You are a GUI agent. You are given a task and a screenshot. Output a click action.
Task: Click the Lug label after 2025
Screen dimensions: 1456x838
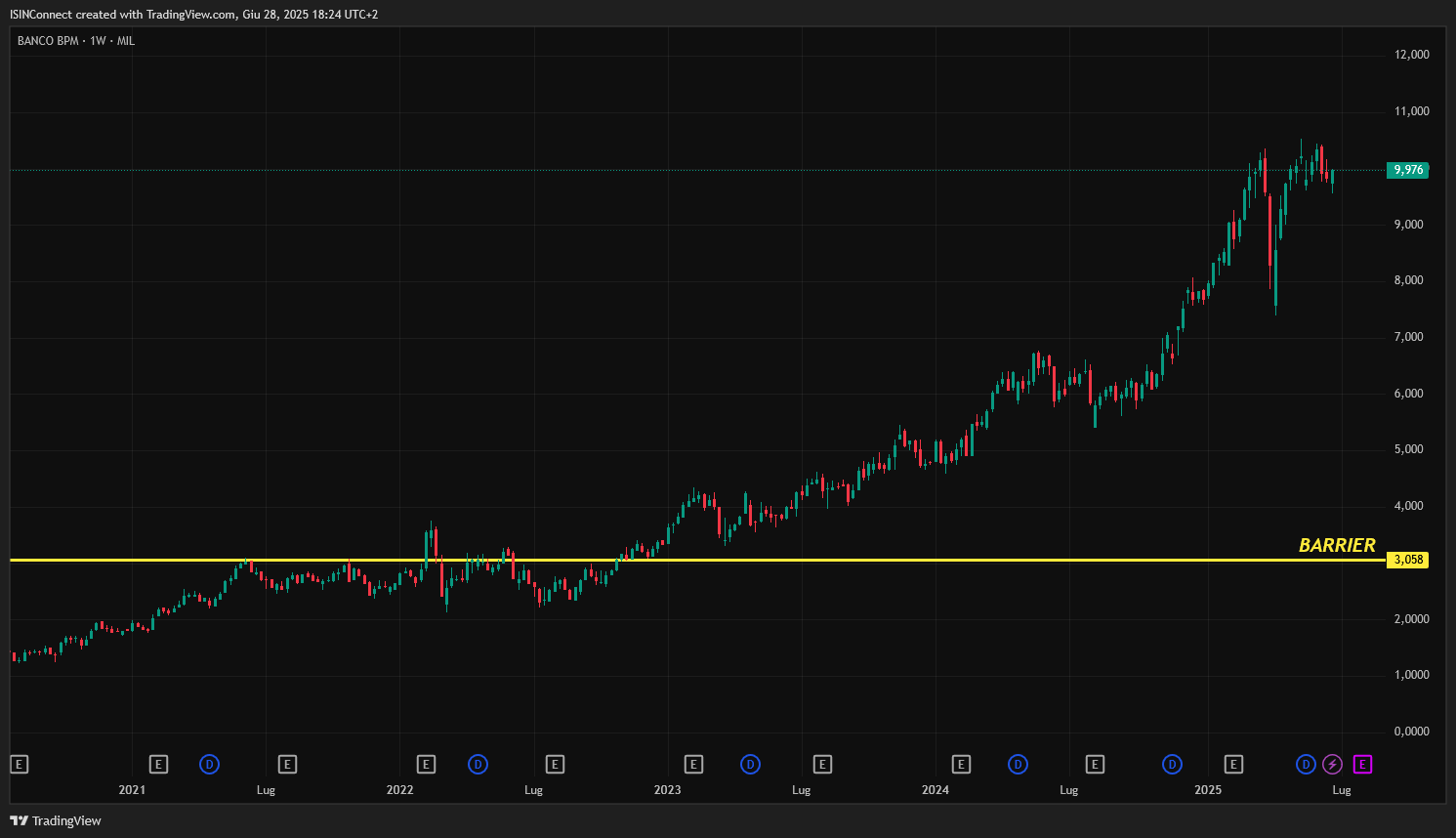[x=1342, y=790]
